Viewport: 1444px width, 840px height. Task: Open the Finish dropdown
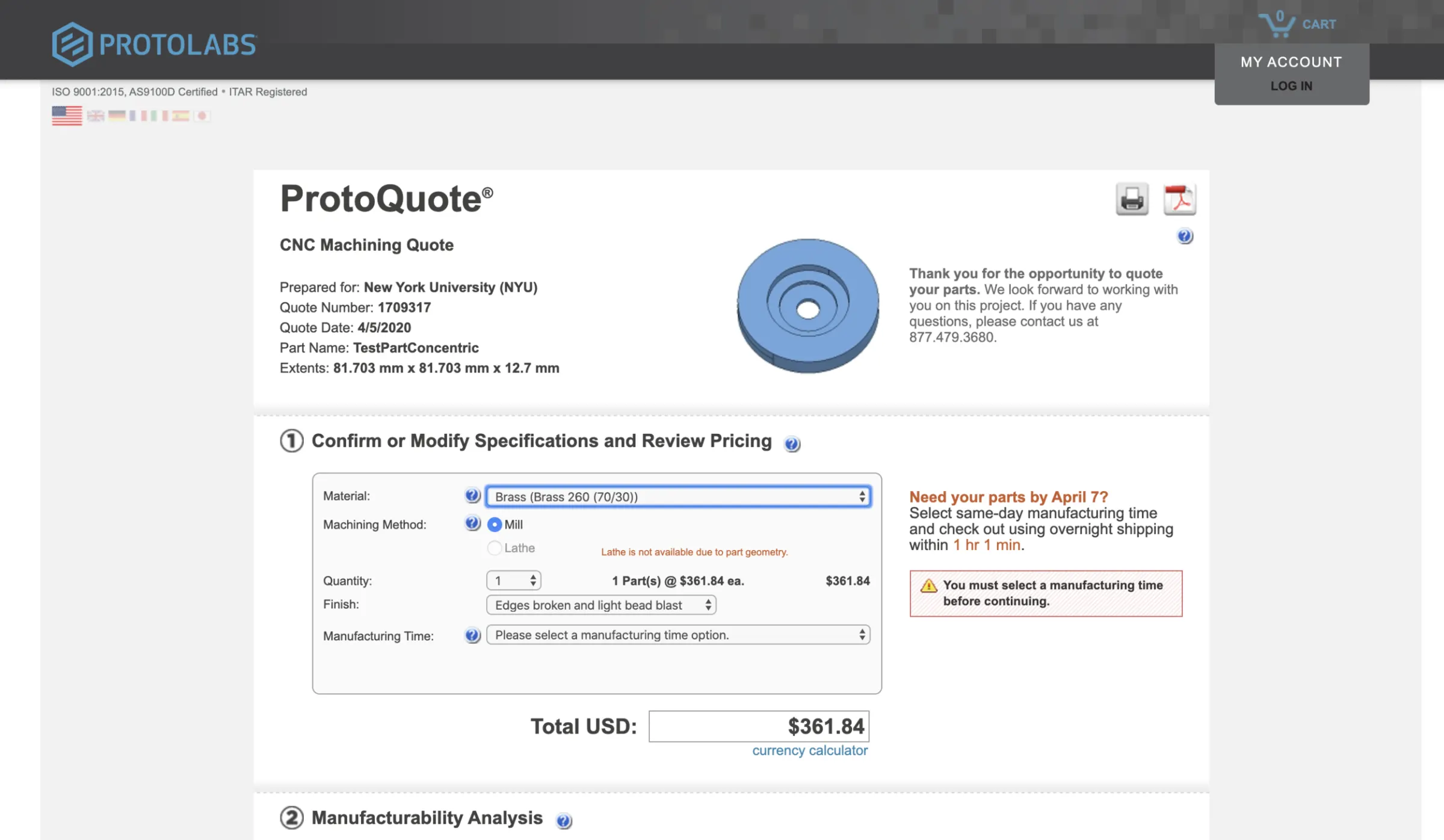click(601, 605)
